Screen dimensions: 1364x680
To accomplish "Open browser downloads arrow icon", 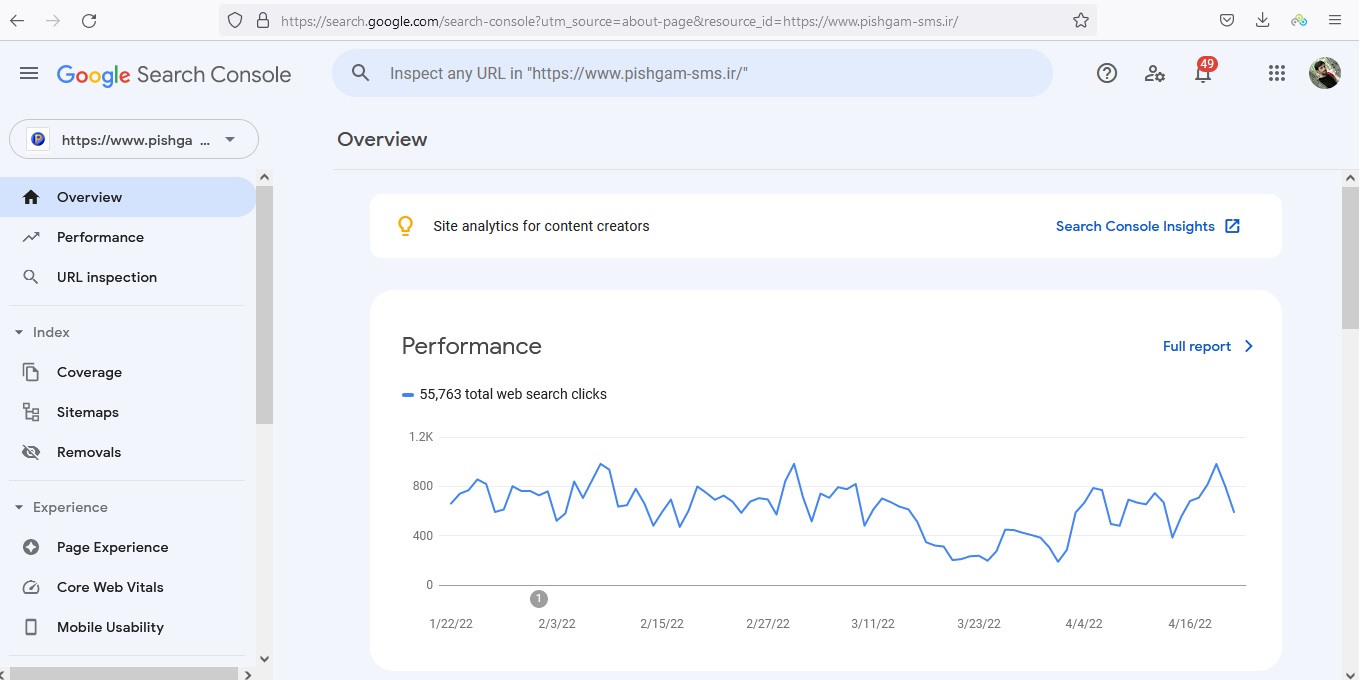I will pyautogui.click(x=1262, y=20).
